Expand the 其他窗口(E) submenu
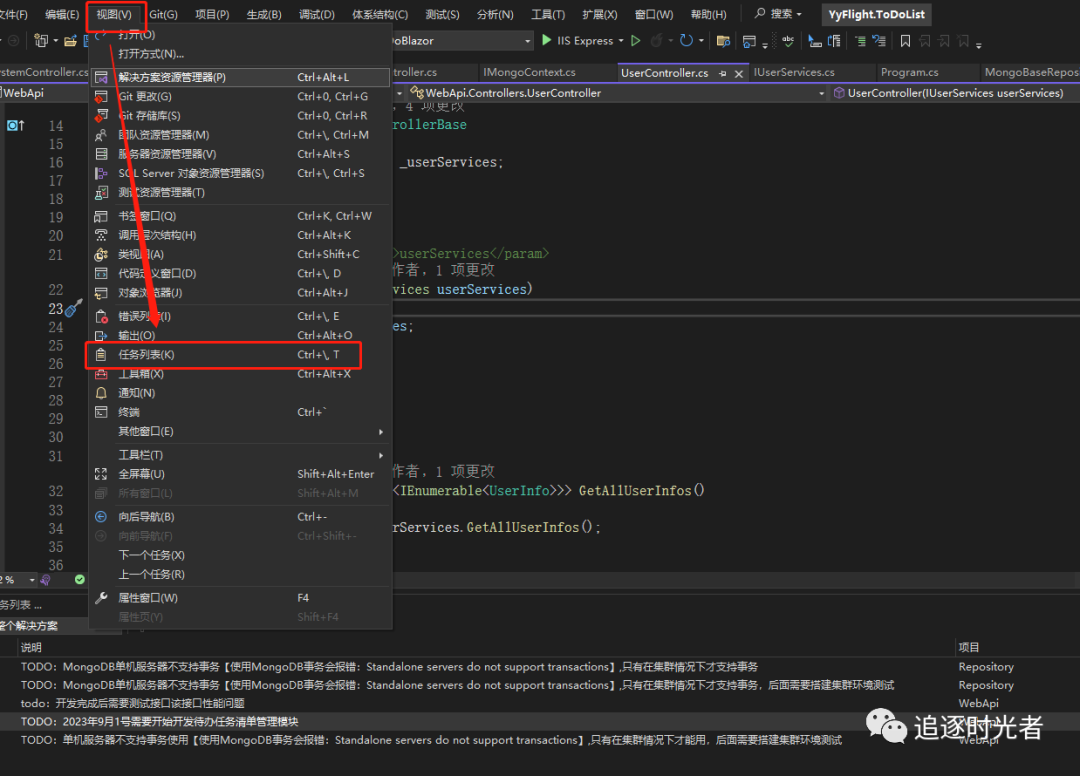 (x=240, y=432)
